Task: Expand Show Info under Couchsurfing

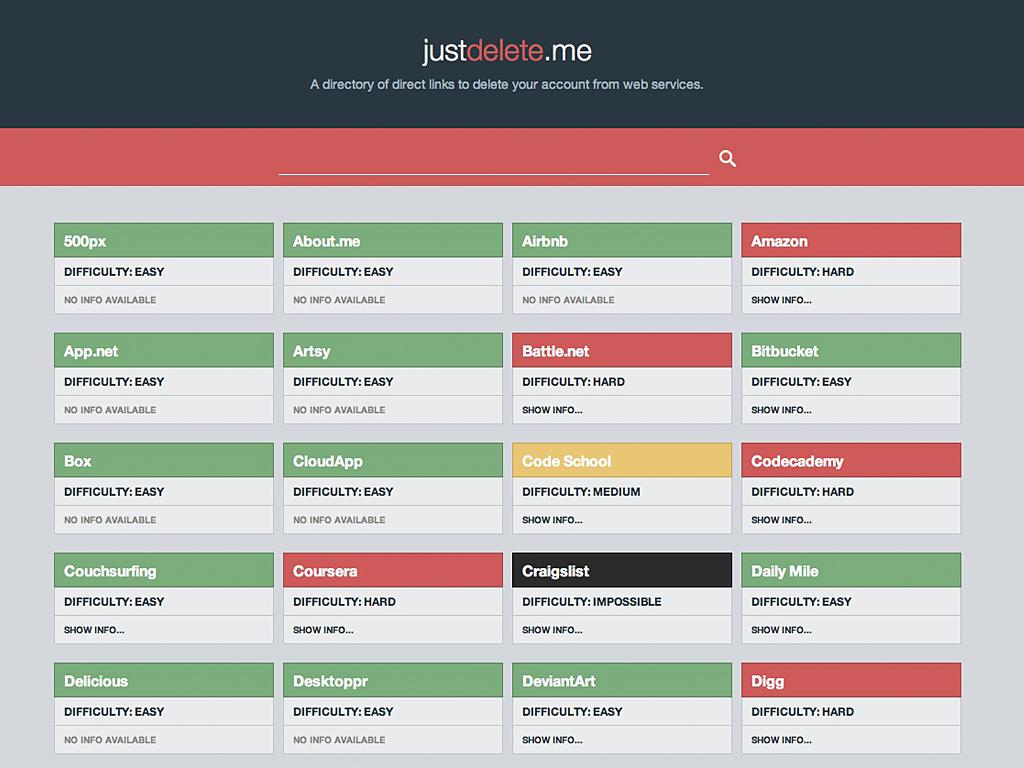Action: point(94,630)
